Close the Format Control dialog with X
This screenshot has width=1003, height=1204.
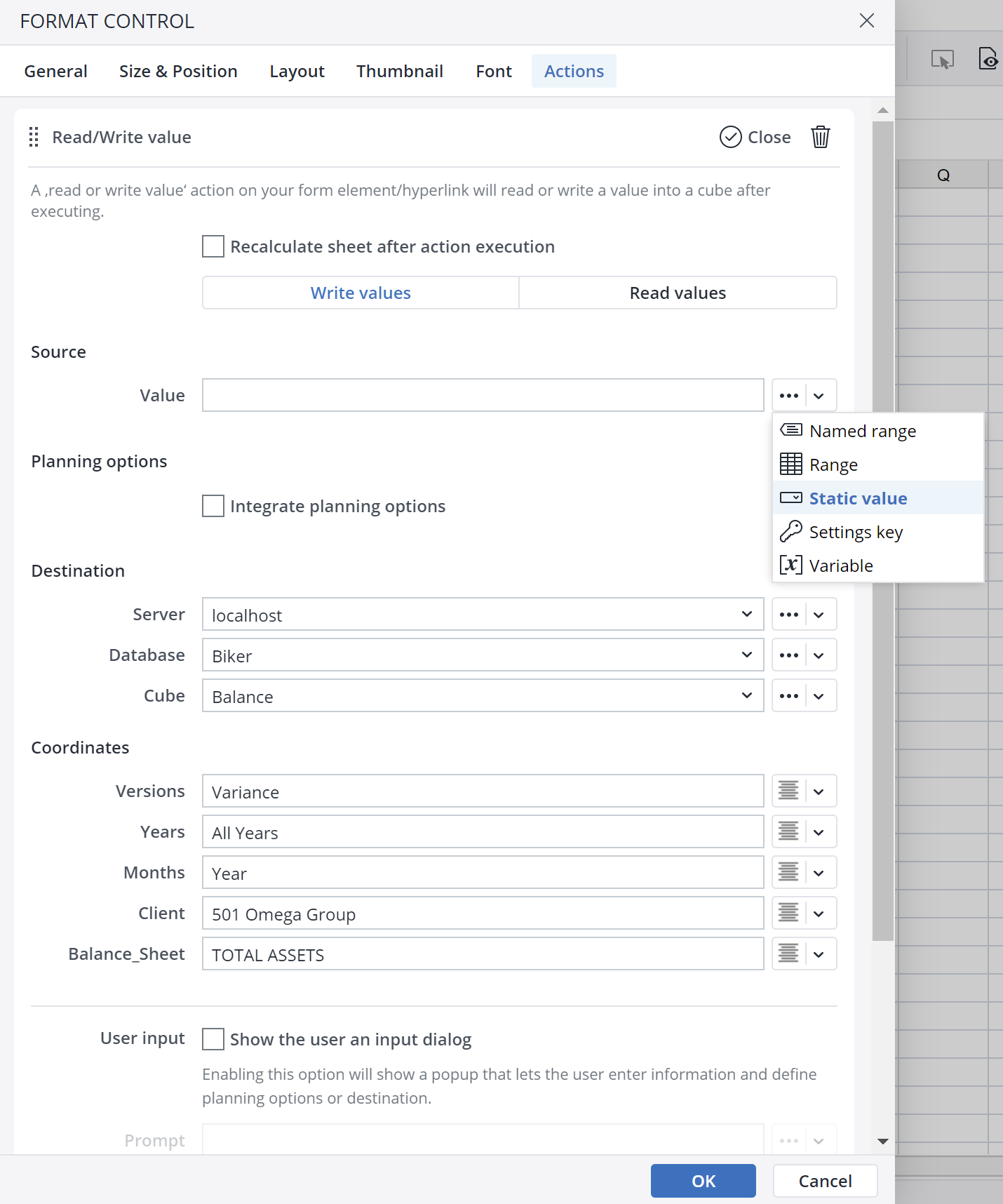pyautogui.click(x=867, y=21)
